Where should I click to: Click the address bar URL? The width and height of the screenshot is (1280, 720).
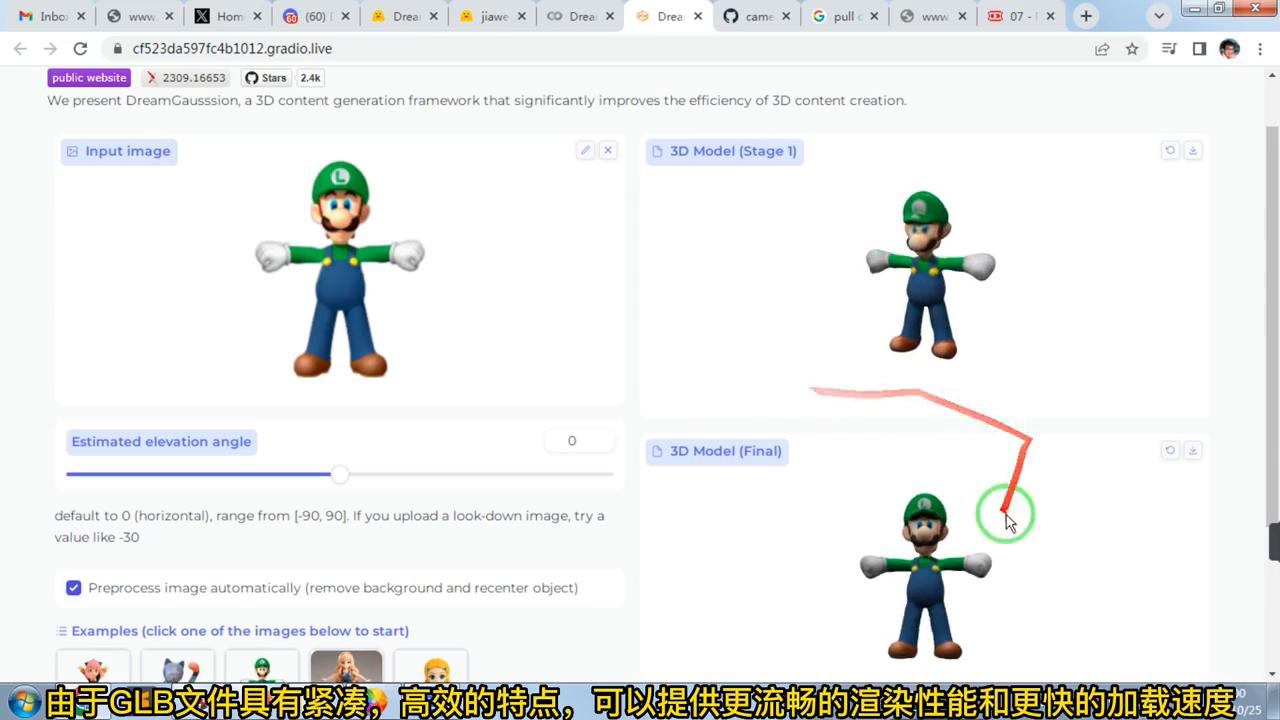tap(232, 49)
